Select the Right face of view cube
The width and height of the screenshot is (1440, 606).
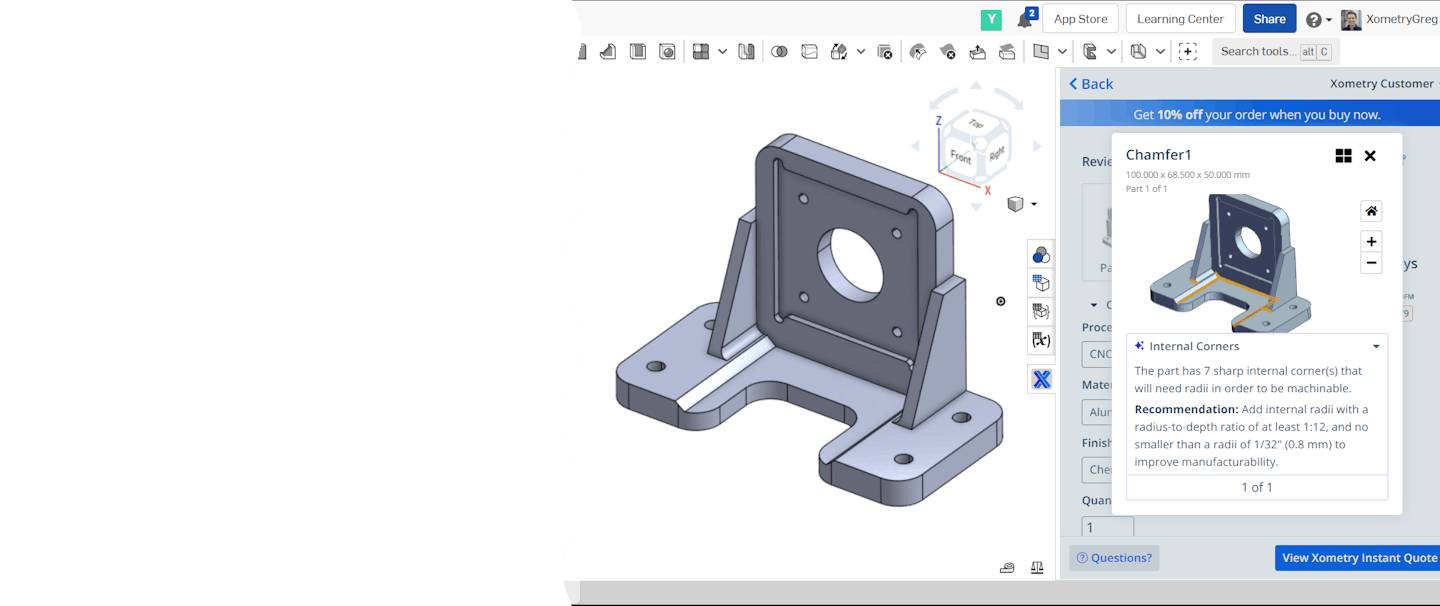point(996,153)
